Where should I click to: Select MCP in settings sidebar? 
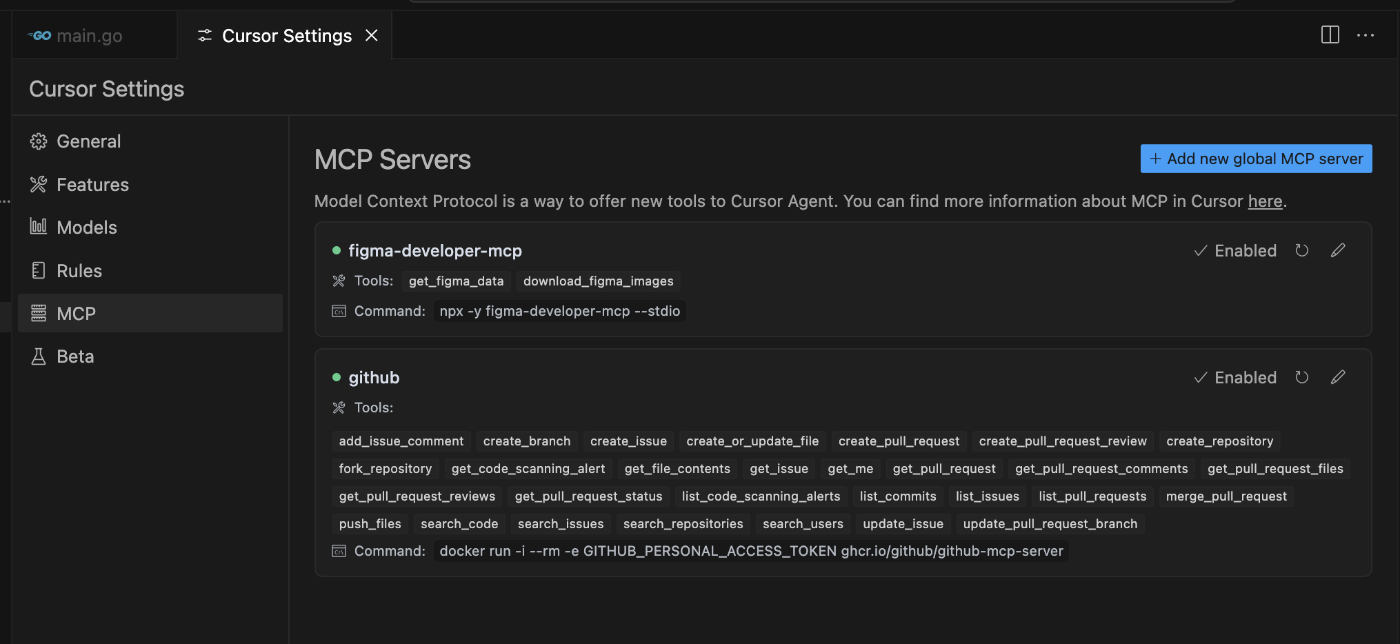[150, 314]
